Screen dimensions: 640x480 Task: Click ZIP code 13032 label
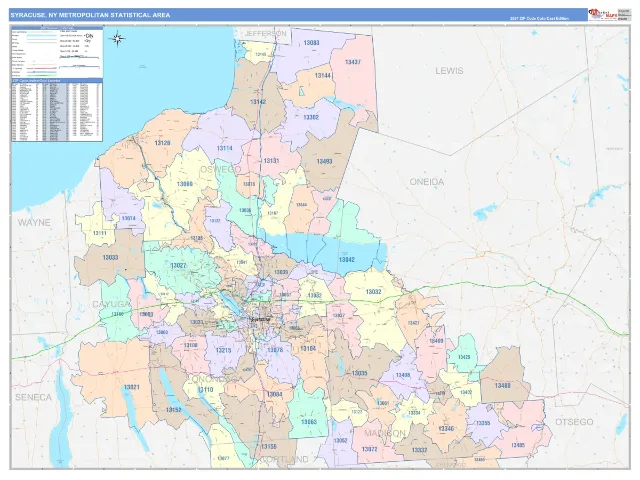(373, 292)
